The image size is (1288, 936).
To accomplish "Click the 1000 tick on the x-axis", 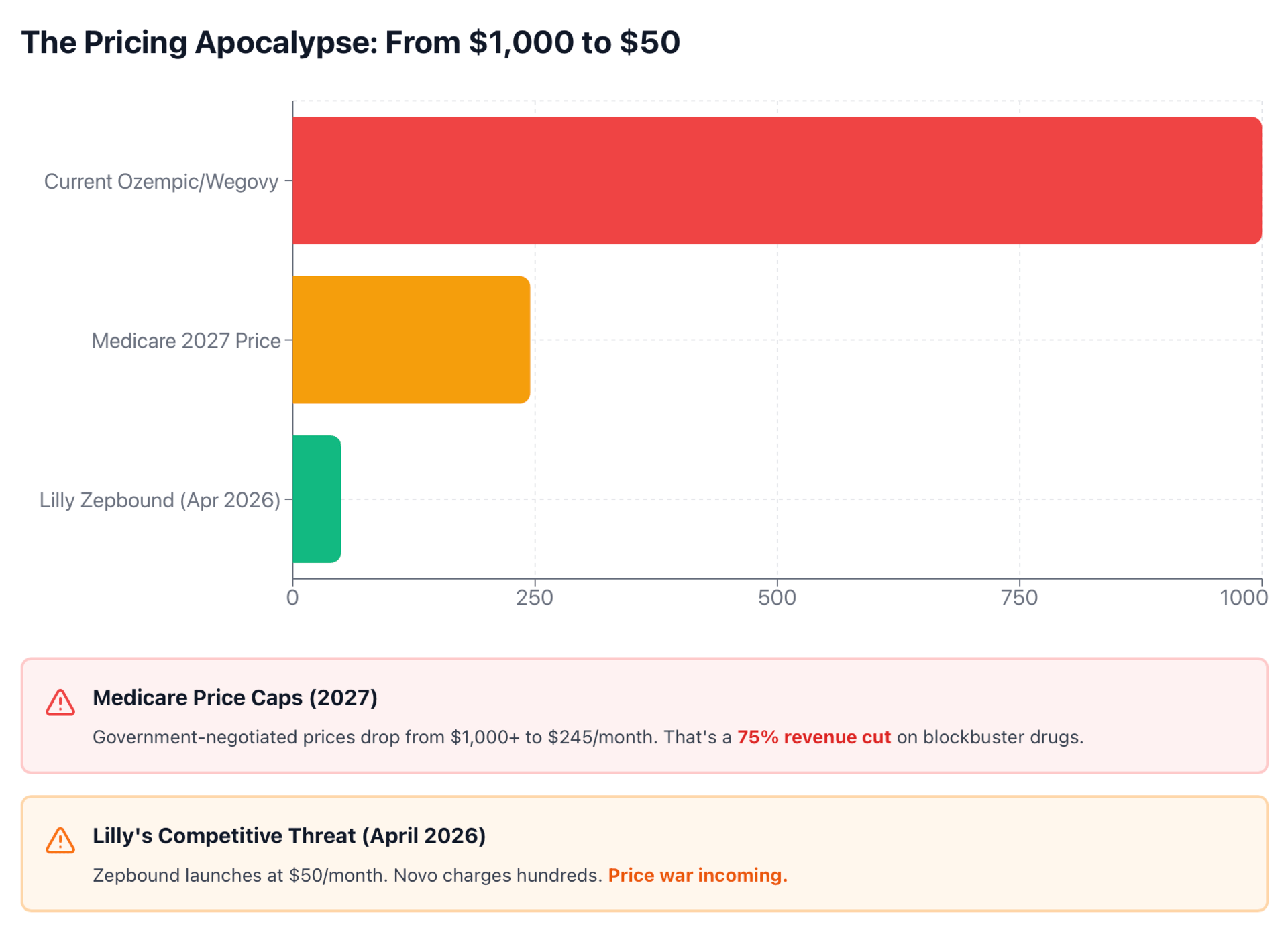I will point(1243,597).
